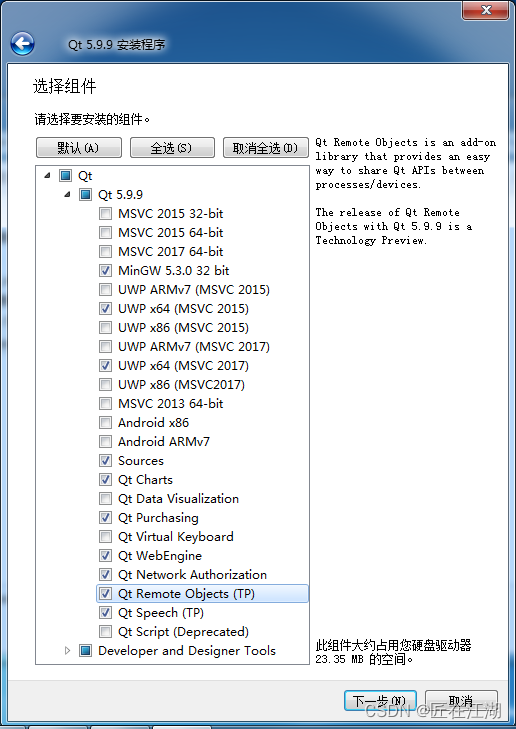Toggle Developer and Designer Tools checkbox

tap(86, 650)
